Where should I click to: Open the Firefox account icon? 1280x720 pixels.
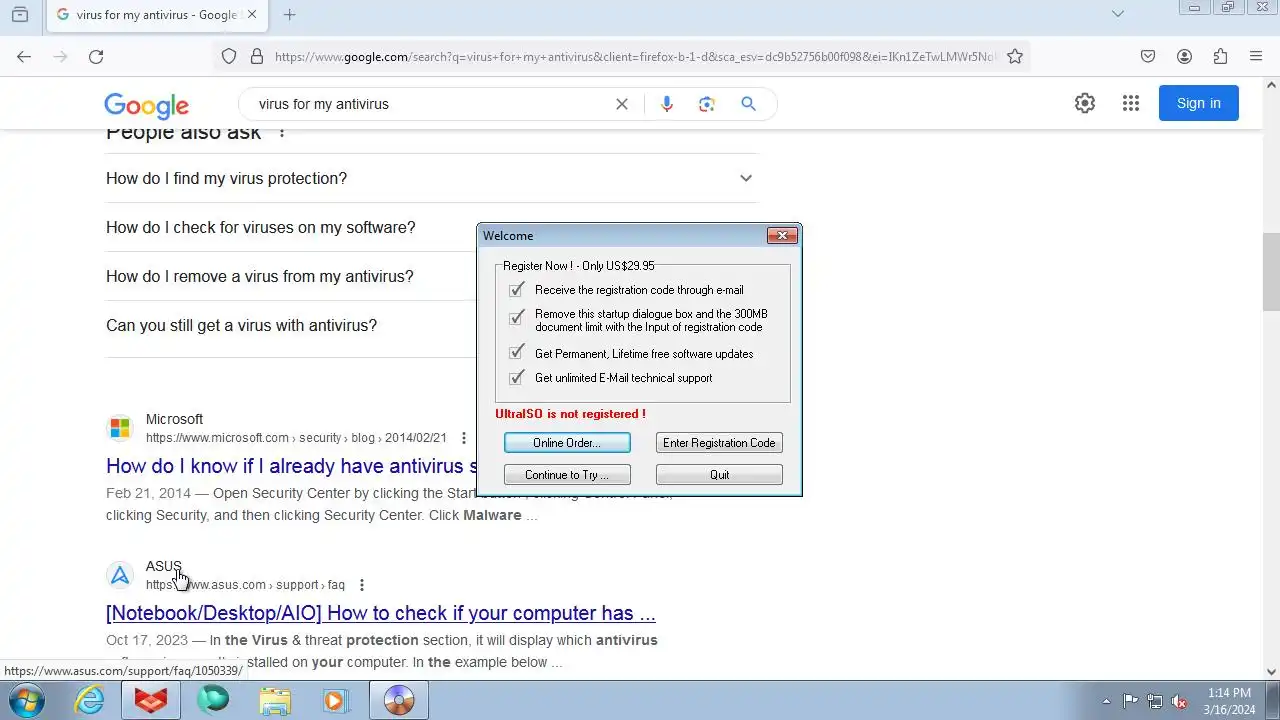tap(1184, 57)
